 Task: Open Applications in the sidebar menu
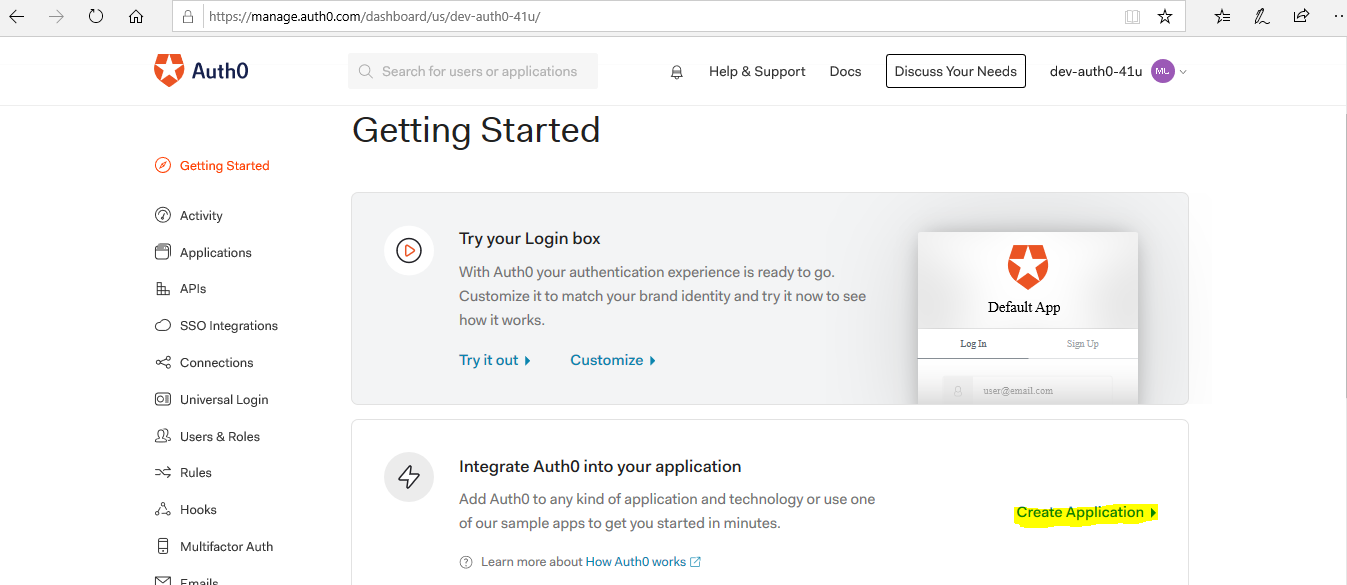coord(215,253)
